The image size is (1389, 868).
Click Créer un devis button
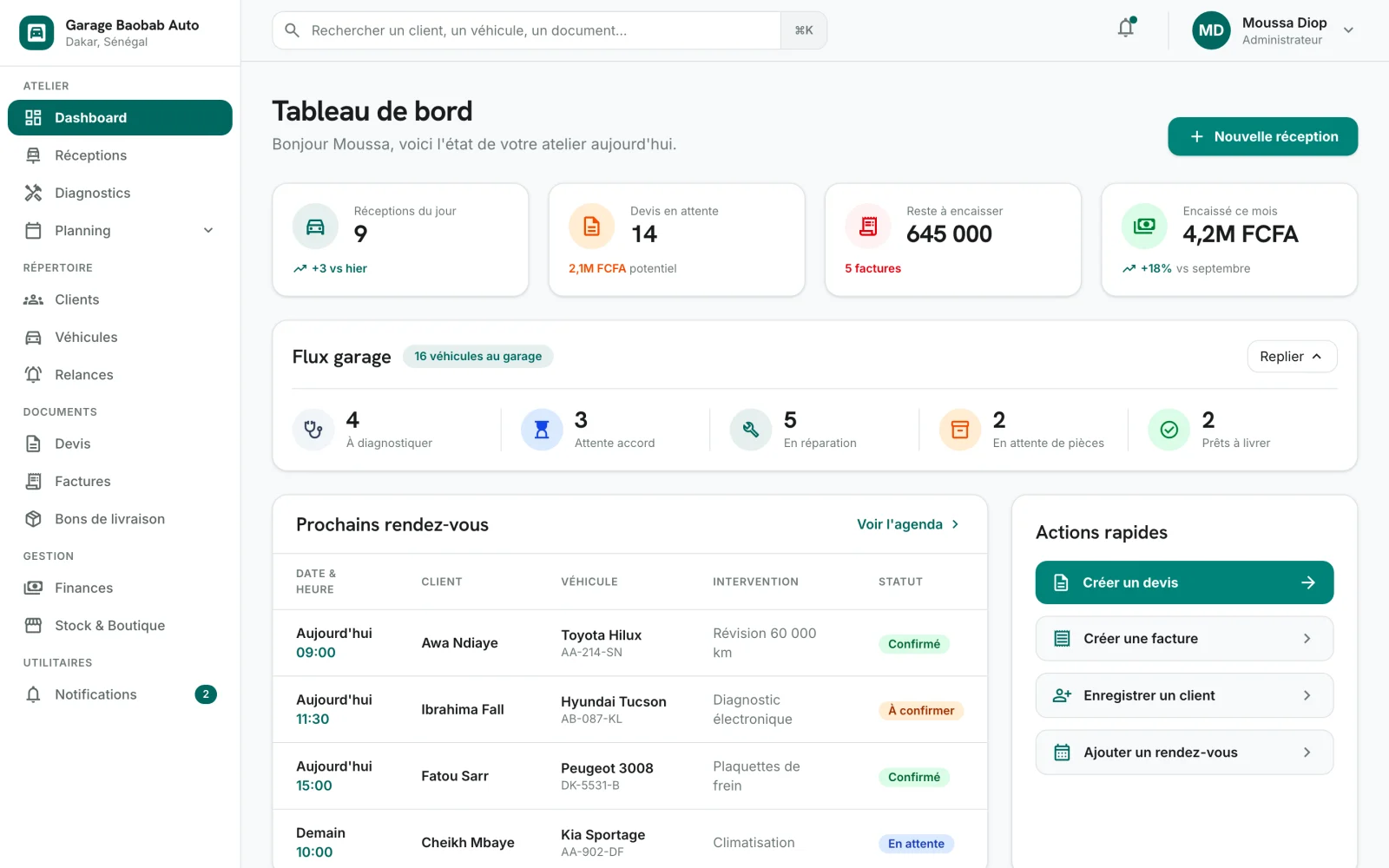point(1184,582)
